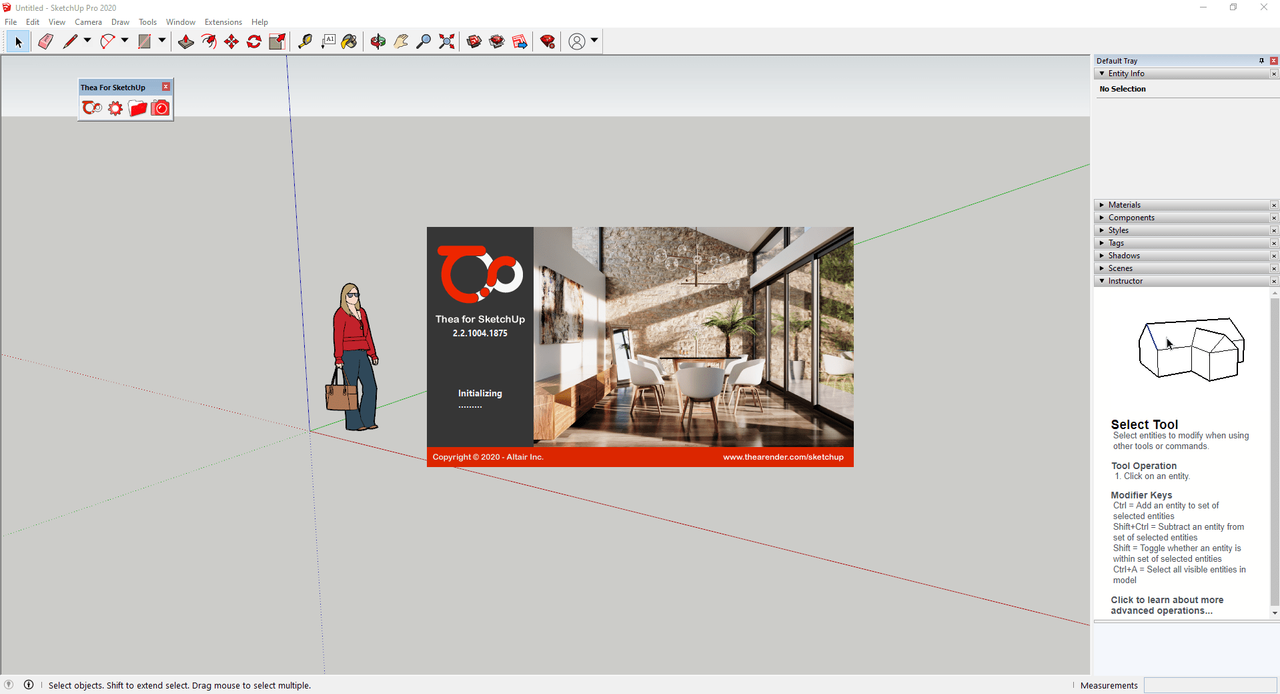The image size is (1280, 694).
Task: Collapse the Entity Info panel
Action: (x=1102, y=74)
